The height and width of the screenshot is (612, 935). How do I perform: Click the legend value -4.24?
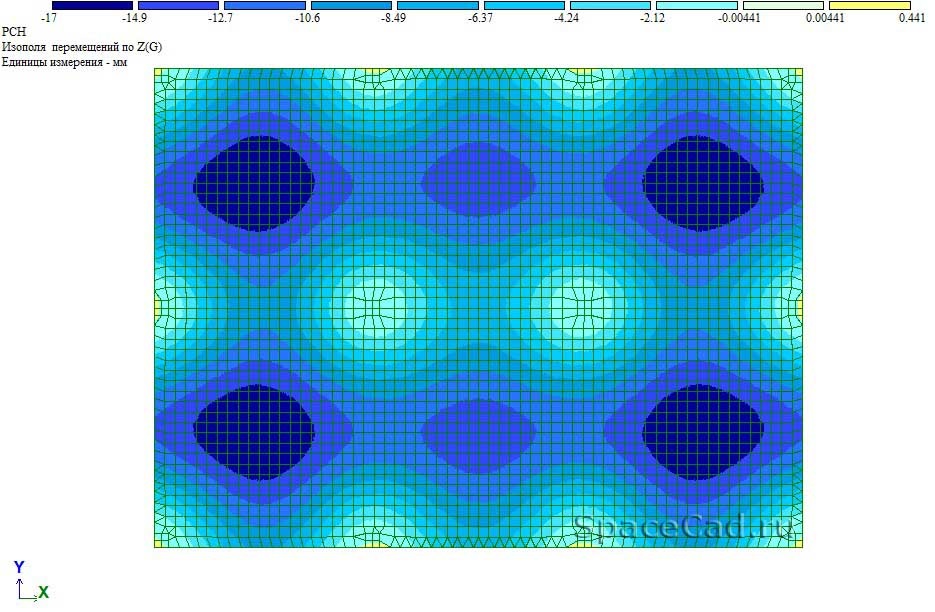point(566,18)
